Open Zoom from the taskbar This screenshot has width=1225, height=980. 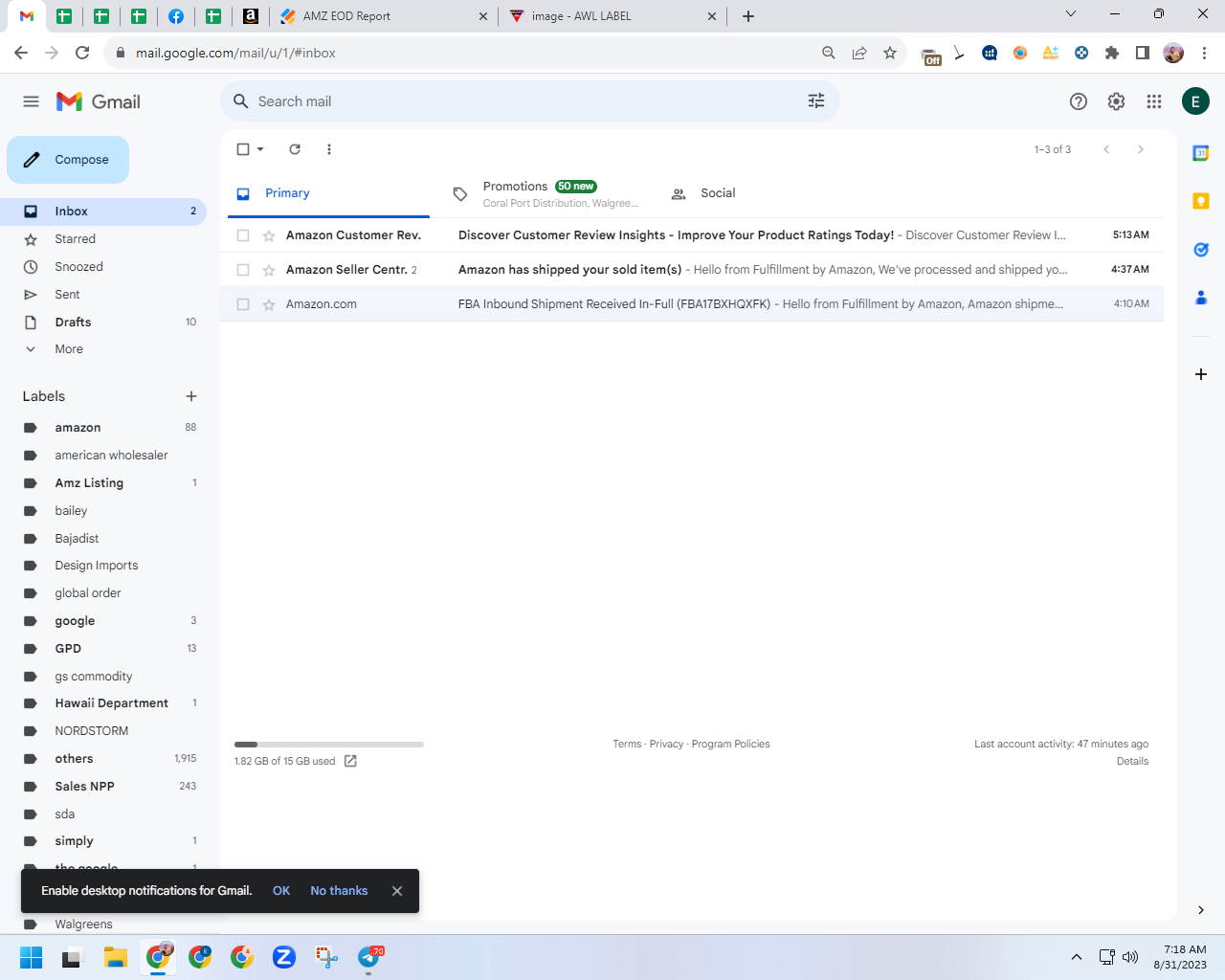tap(284, 957)
